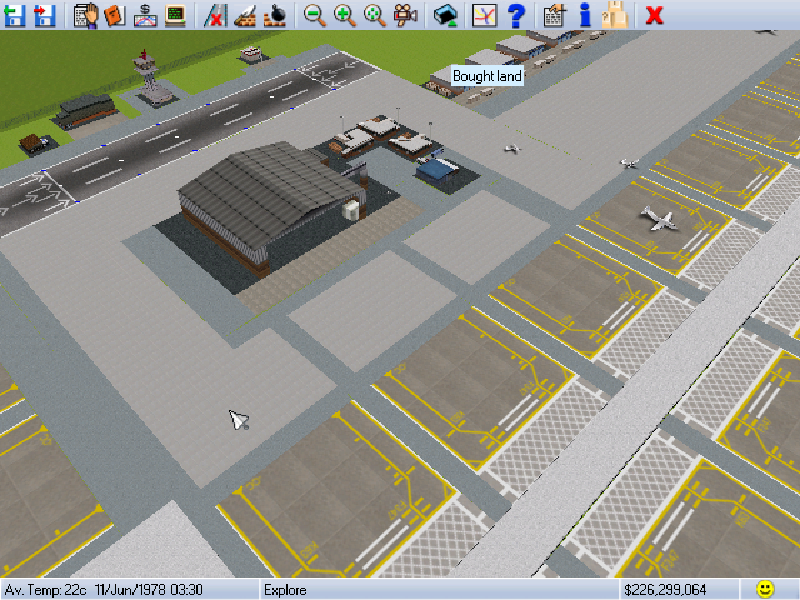The height and width of the screenshot is (600, 800).
Task: Click the air traffic control tower
Action: 148,78
